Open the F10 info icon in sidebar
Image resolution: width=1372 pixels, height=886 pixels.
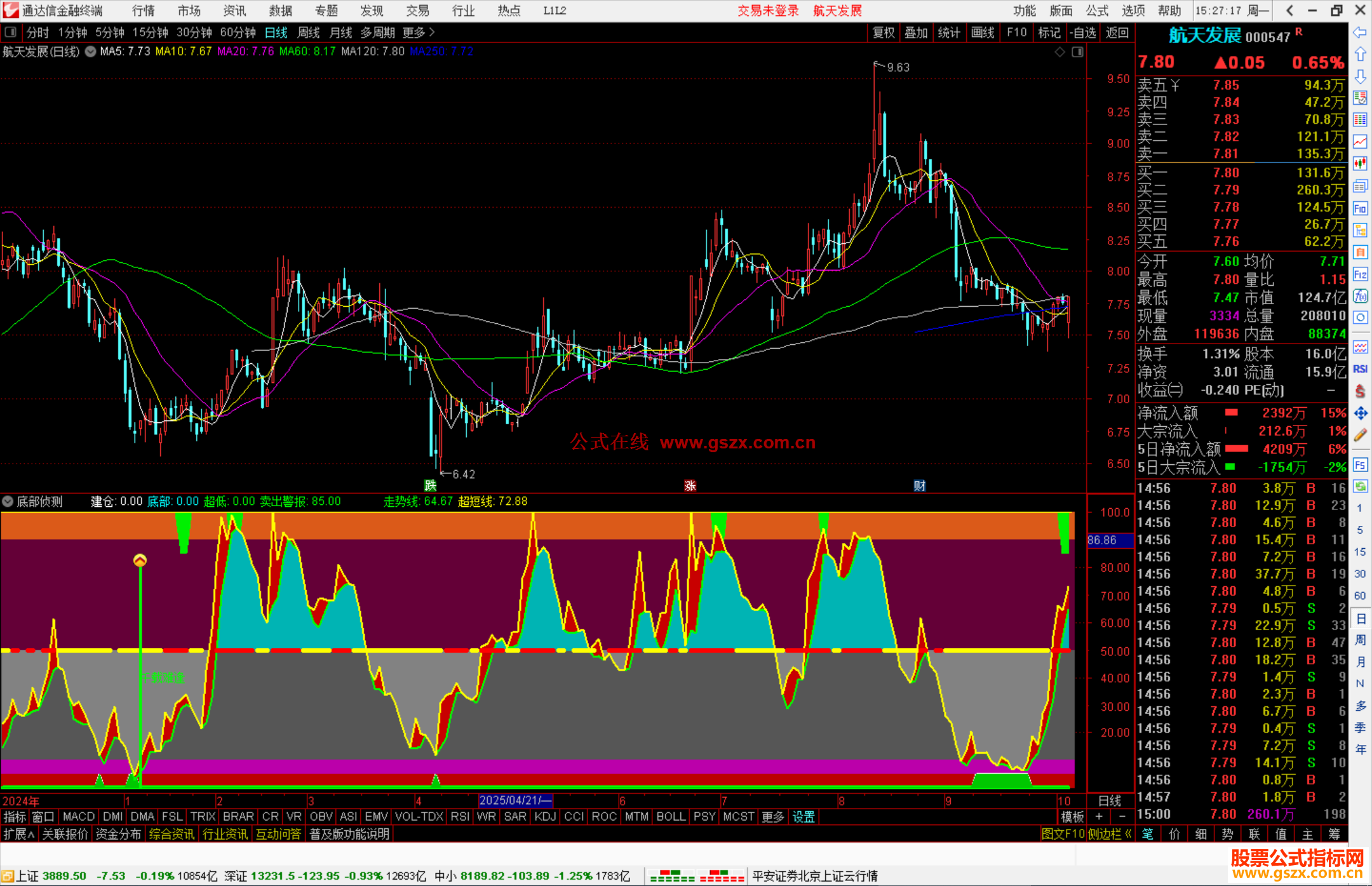(x=1360, y=208)
